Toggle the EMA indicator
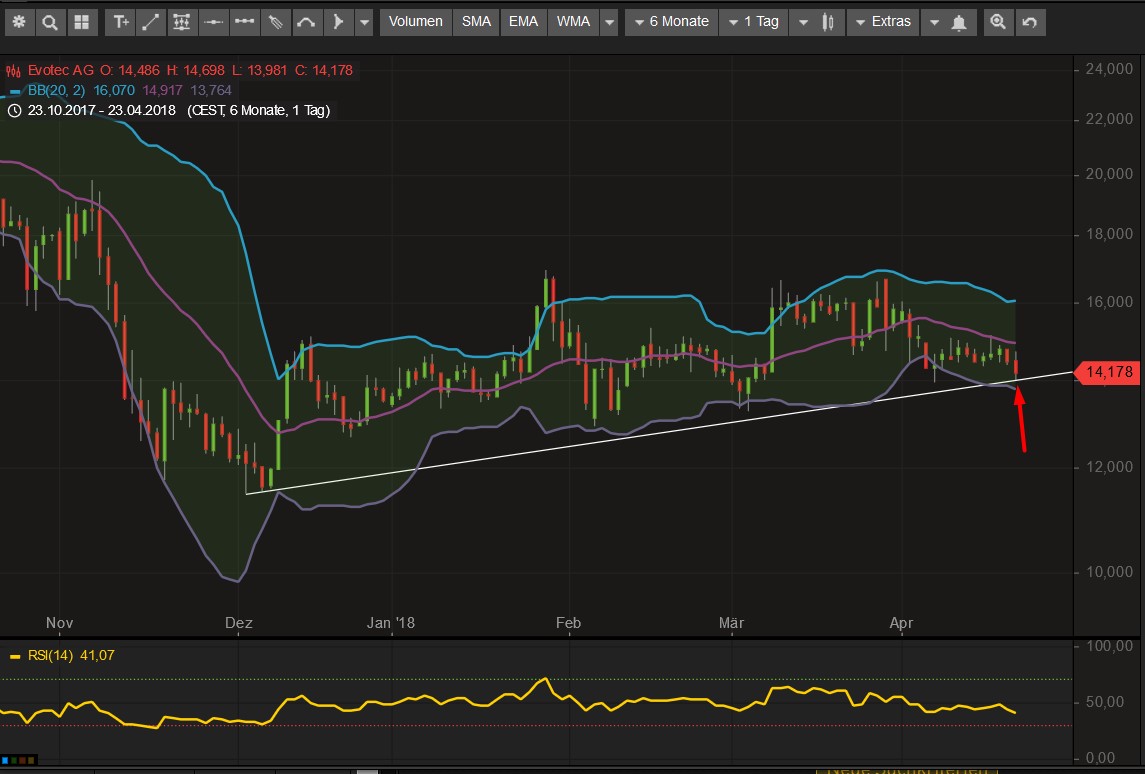This screenshot has width=1145, height=774. click(523, 22)
